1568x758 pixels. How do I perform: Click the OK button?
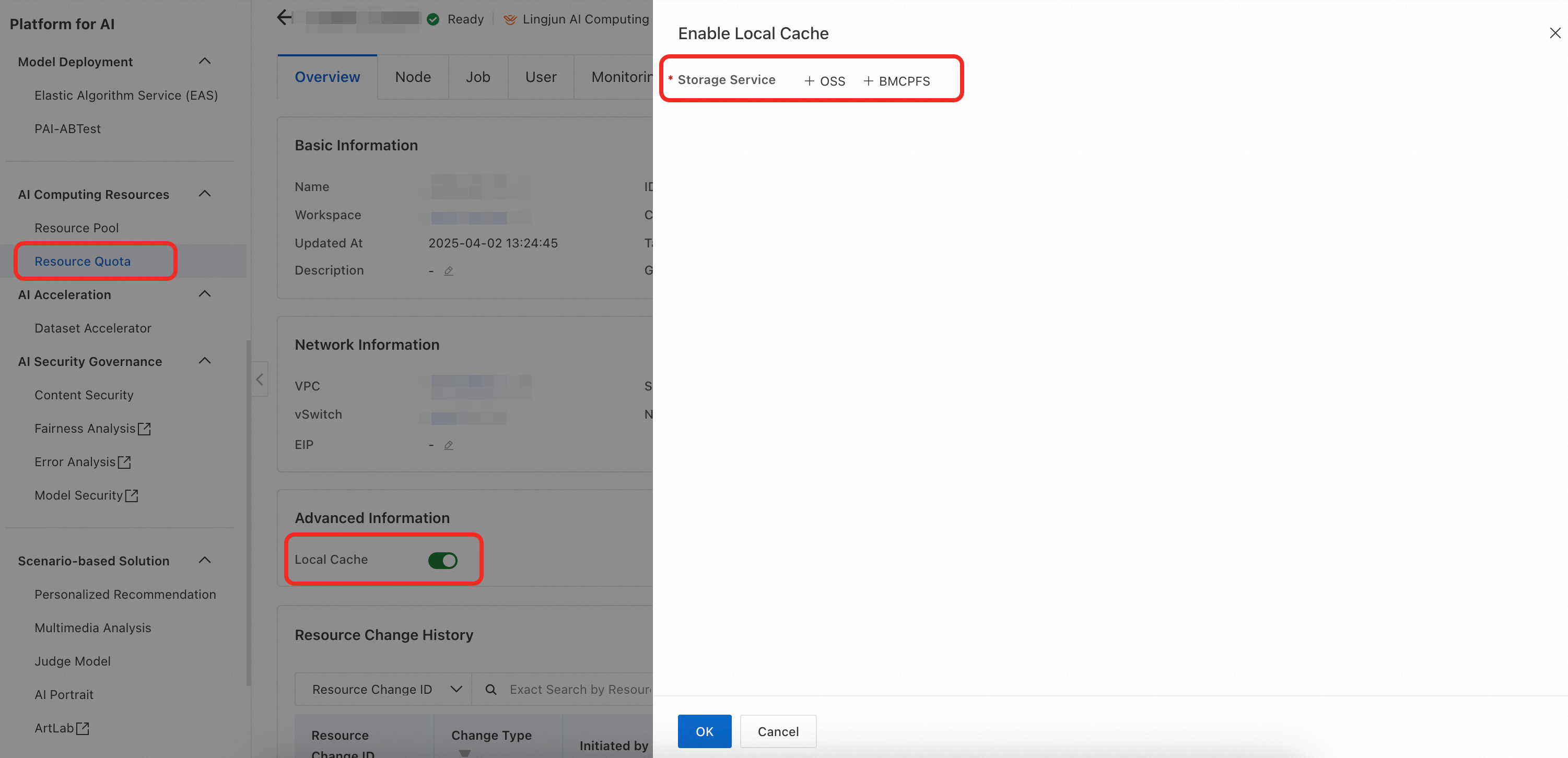[704, 731]
